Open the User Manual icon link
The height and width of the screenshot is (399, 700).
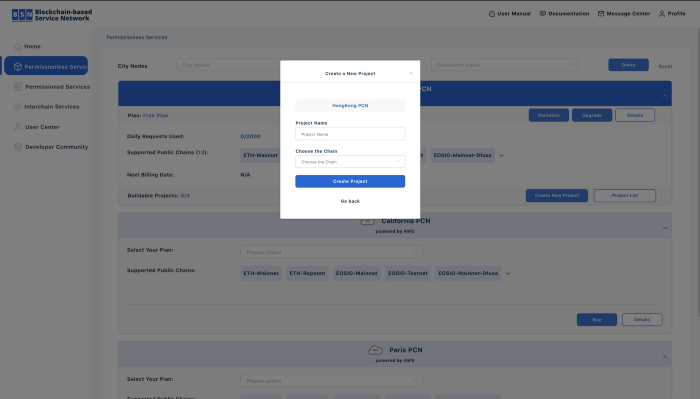[x=492, y=14]
